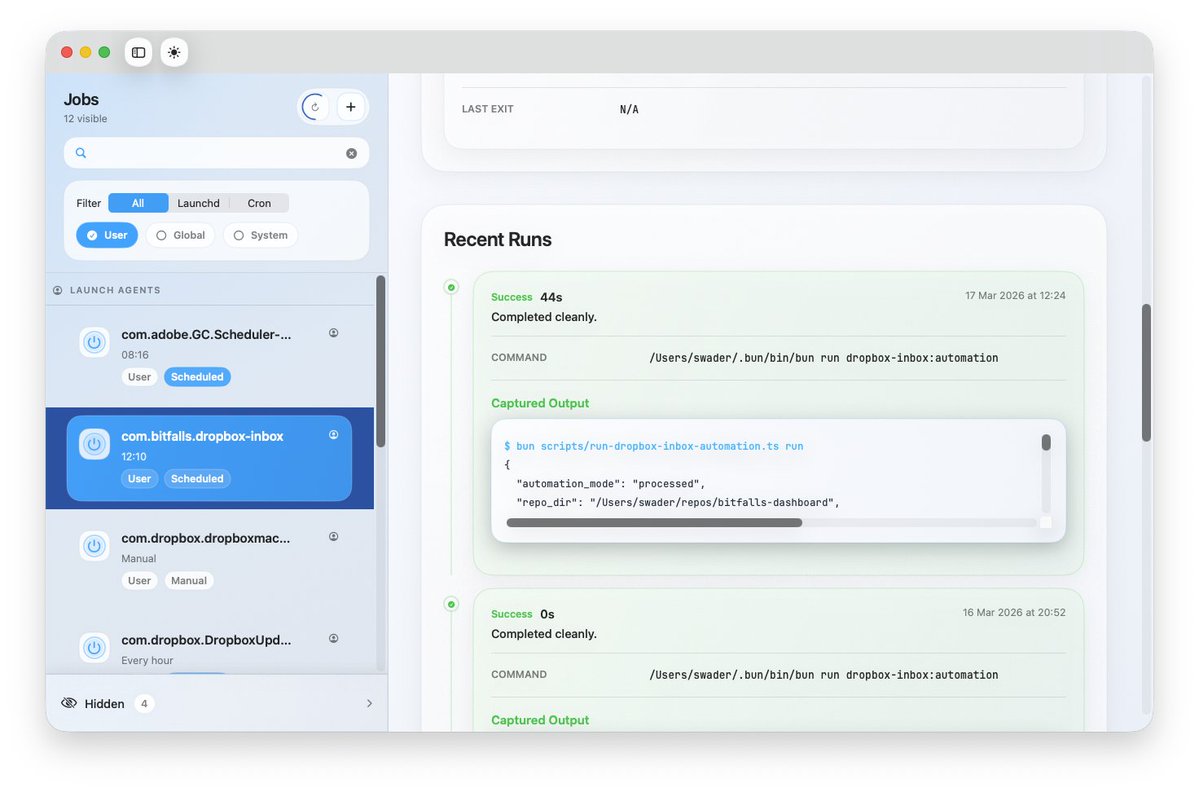The width and height of the screenshot is (1199, 792).
Task: Expand the Hidden jobs section chevron
Action: pos(369,703)
